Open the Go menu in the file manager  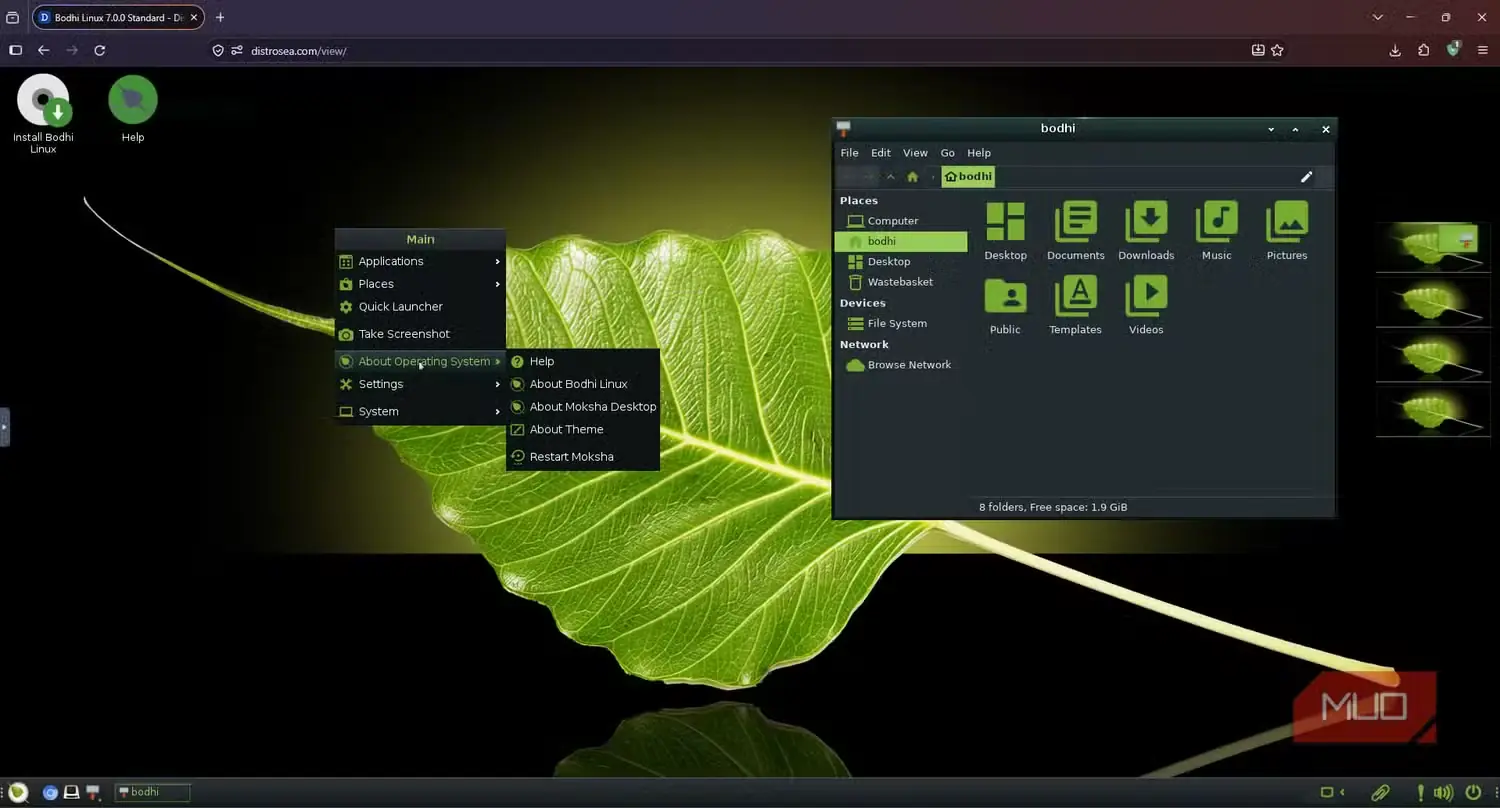(x=947, y=153)
